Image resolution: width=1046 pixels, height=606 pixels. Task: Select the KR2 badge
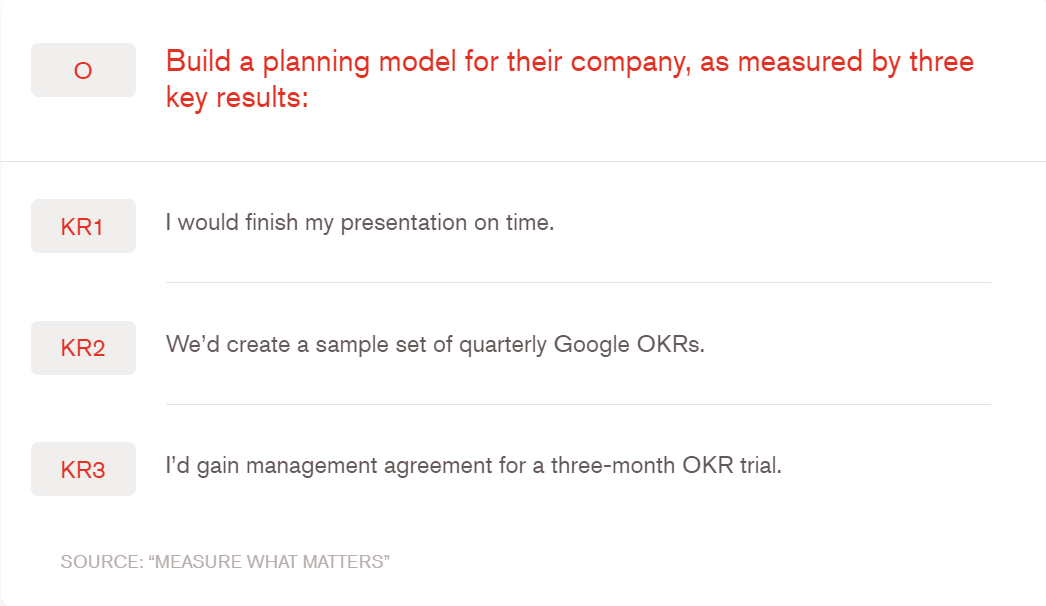83,348
